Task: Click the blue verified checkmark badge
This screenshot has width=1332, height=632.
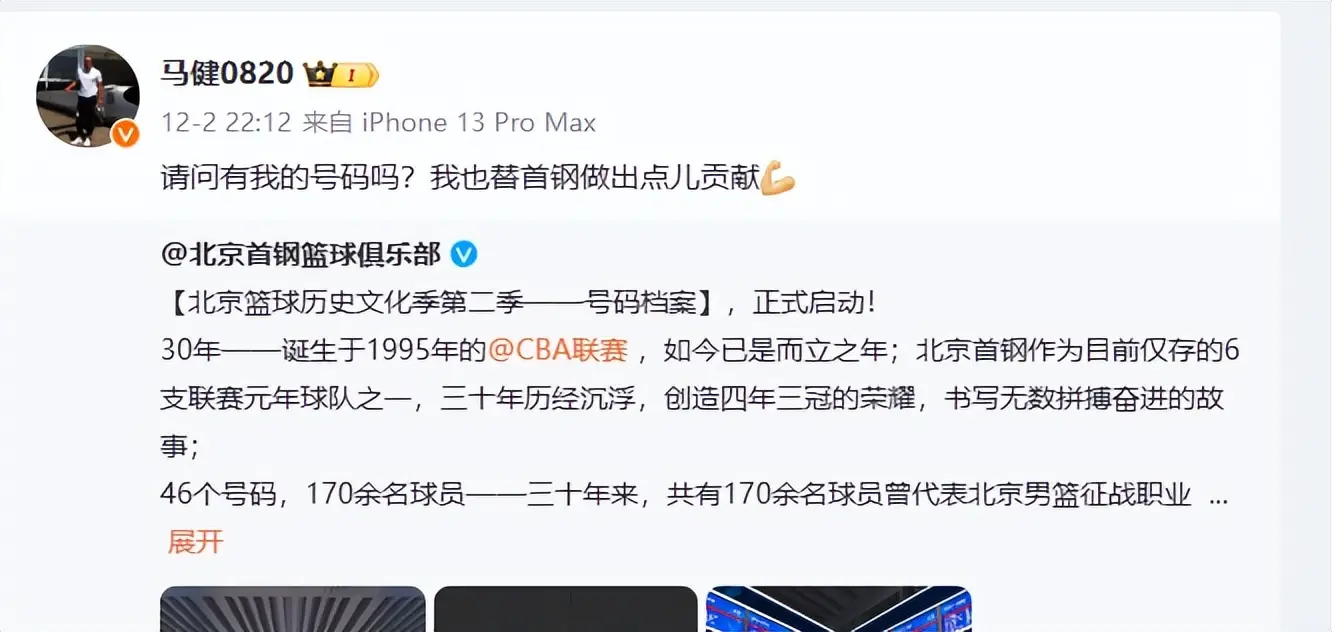Action: pyautogui.click(x=463, y=254)
